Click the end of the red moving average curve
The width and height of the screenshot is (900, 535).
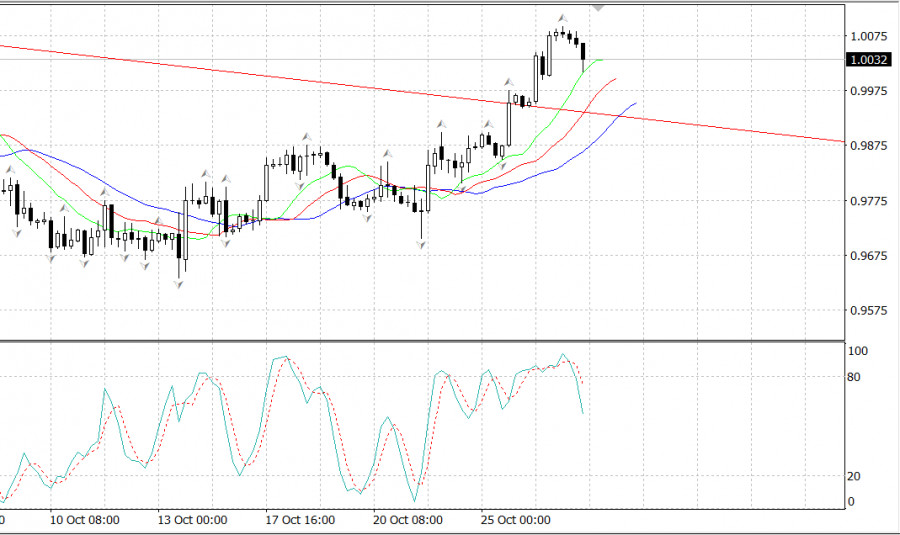(615, 78)
